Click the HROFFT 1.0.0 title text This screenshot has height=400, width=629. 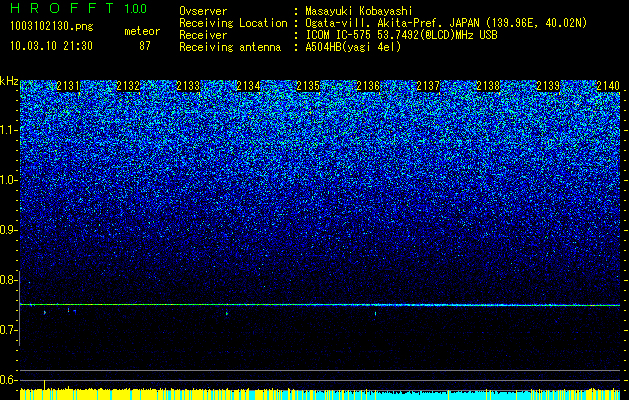[x=78, y=8]
